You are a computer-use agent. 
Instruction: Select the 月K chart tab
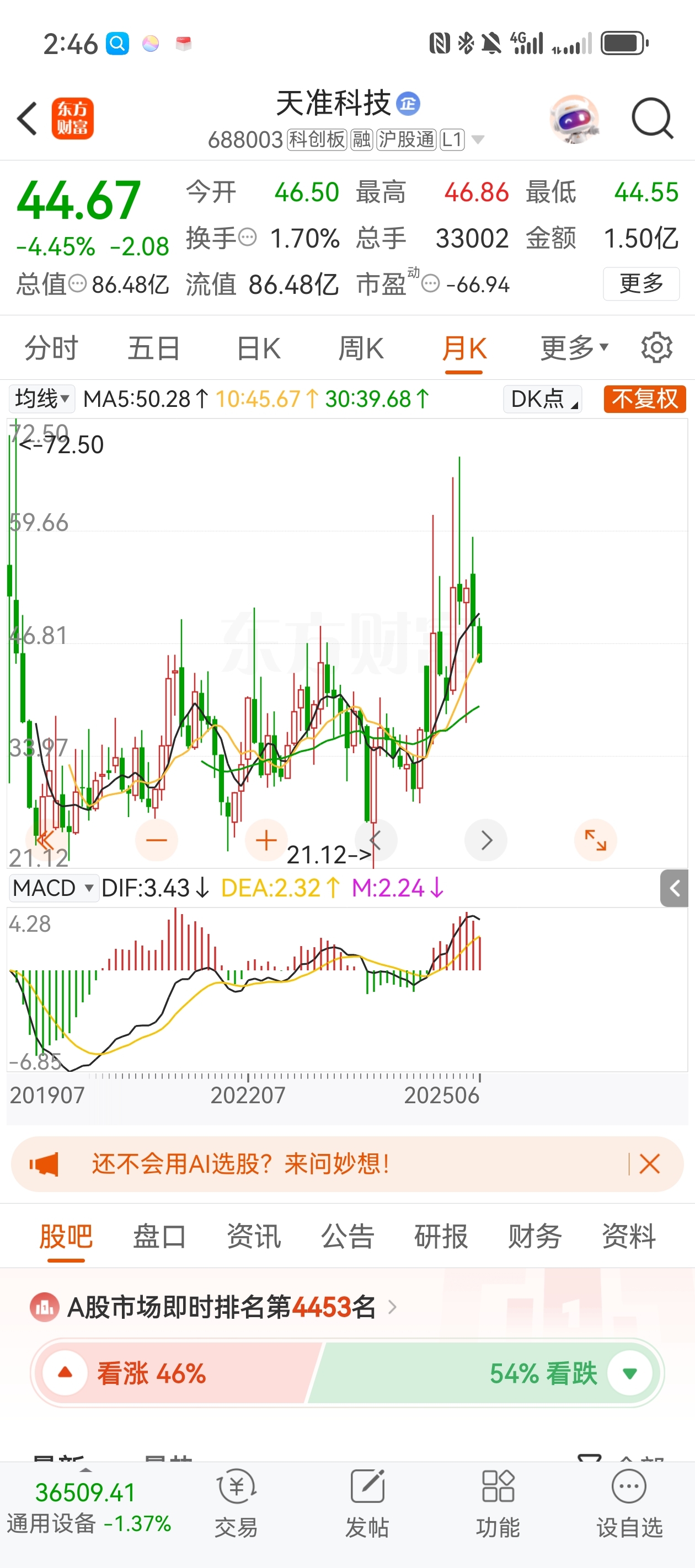[464, 347]
